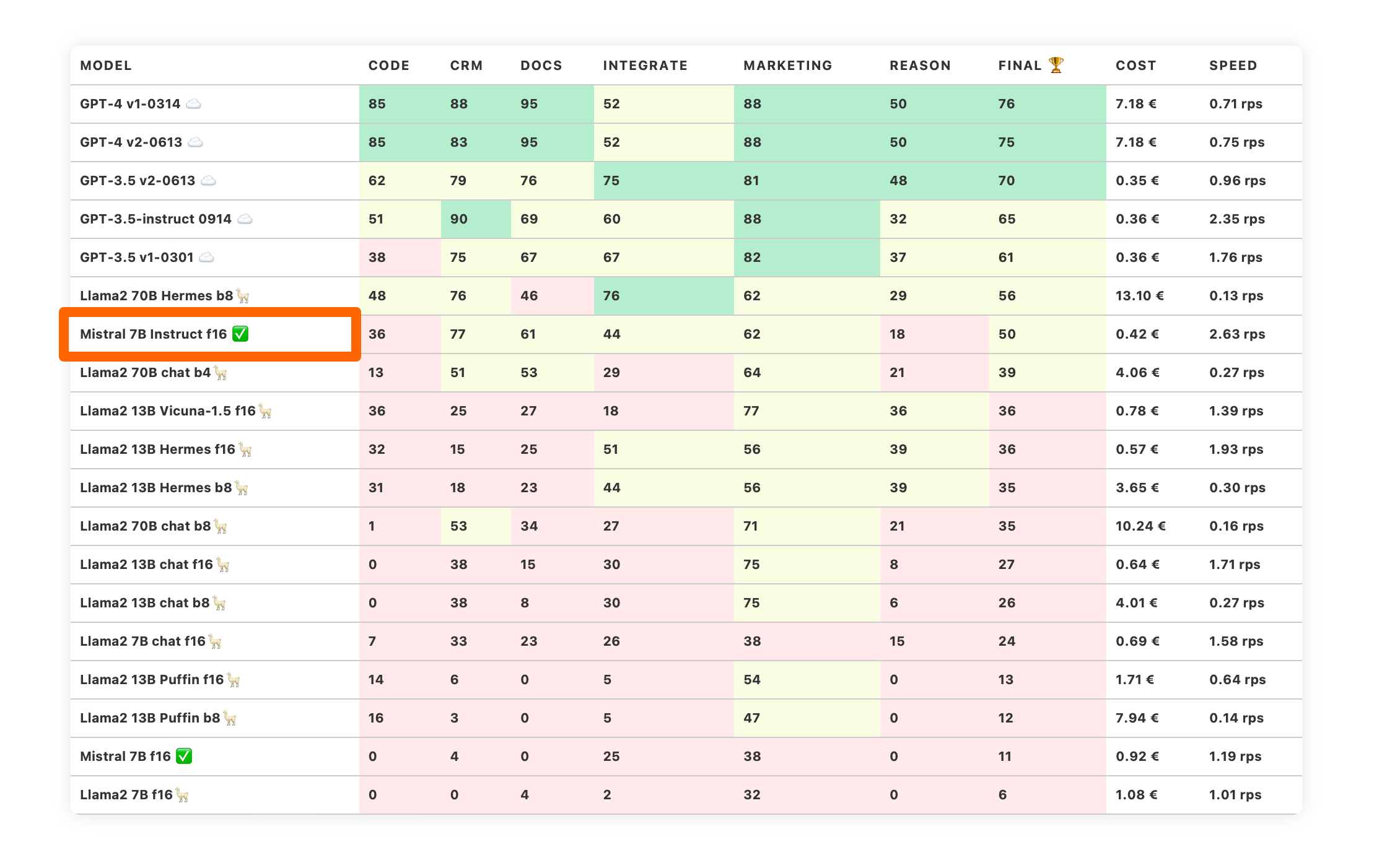This screenshot has width=1400, height=868.
Task: Select the Llama2 7B f16 model name
Action: click(126, 795)
